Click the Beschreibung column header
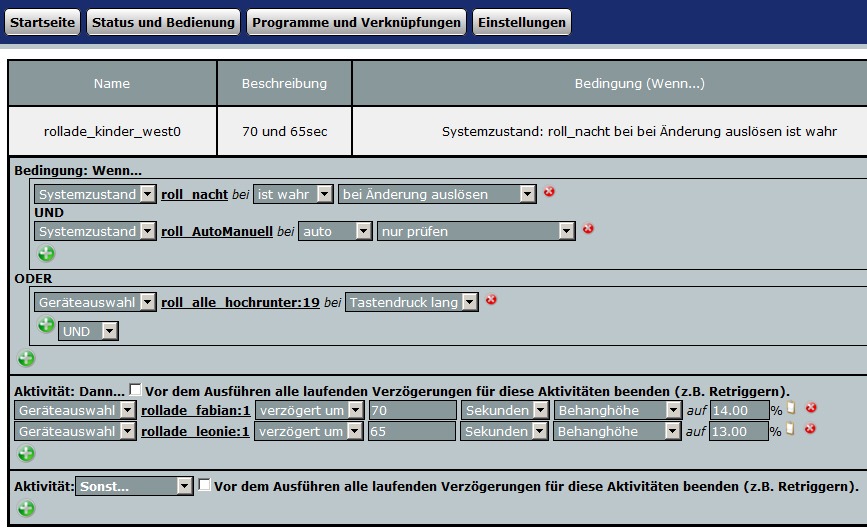 click(x=285, y=83)
